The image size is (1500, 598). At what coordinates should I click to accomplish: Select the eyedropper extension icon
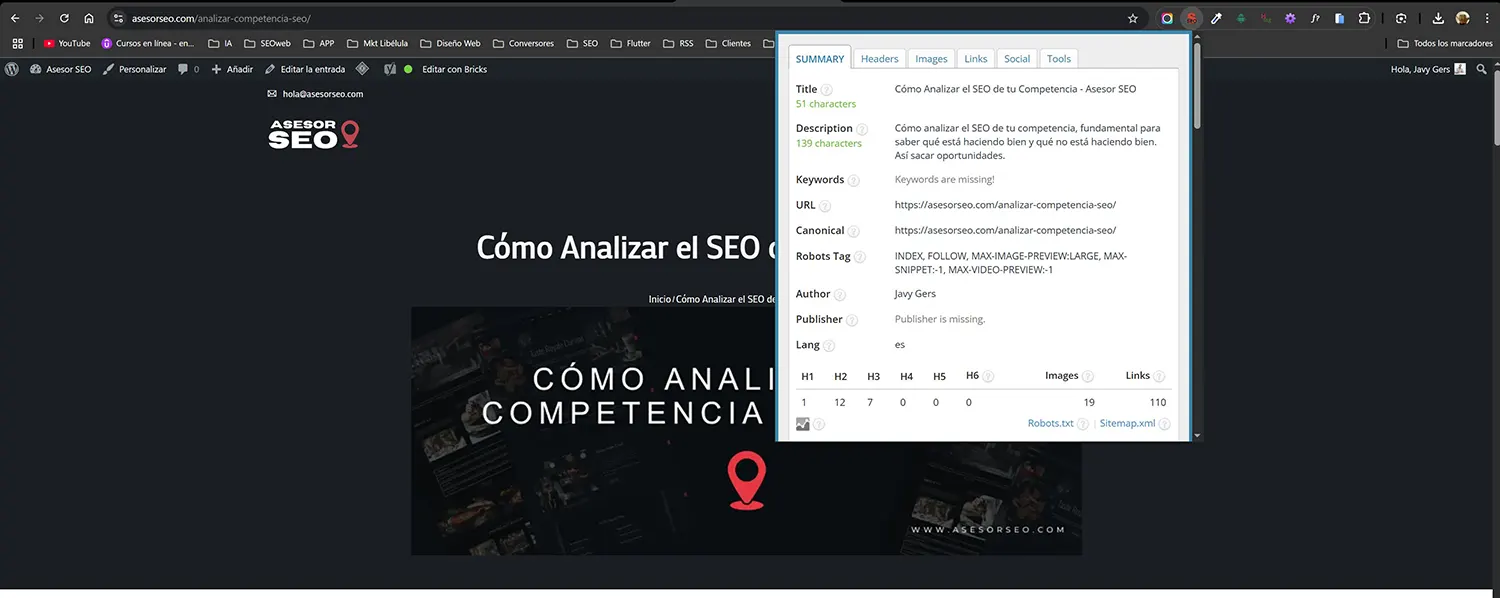click(1215, 17)
